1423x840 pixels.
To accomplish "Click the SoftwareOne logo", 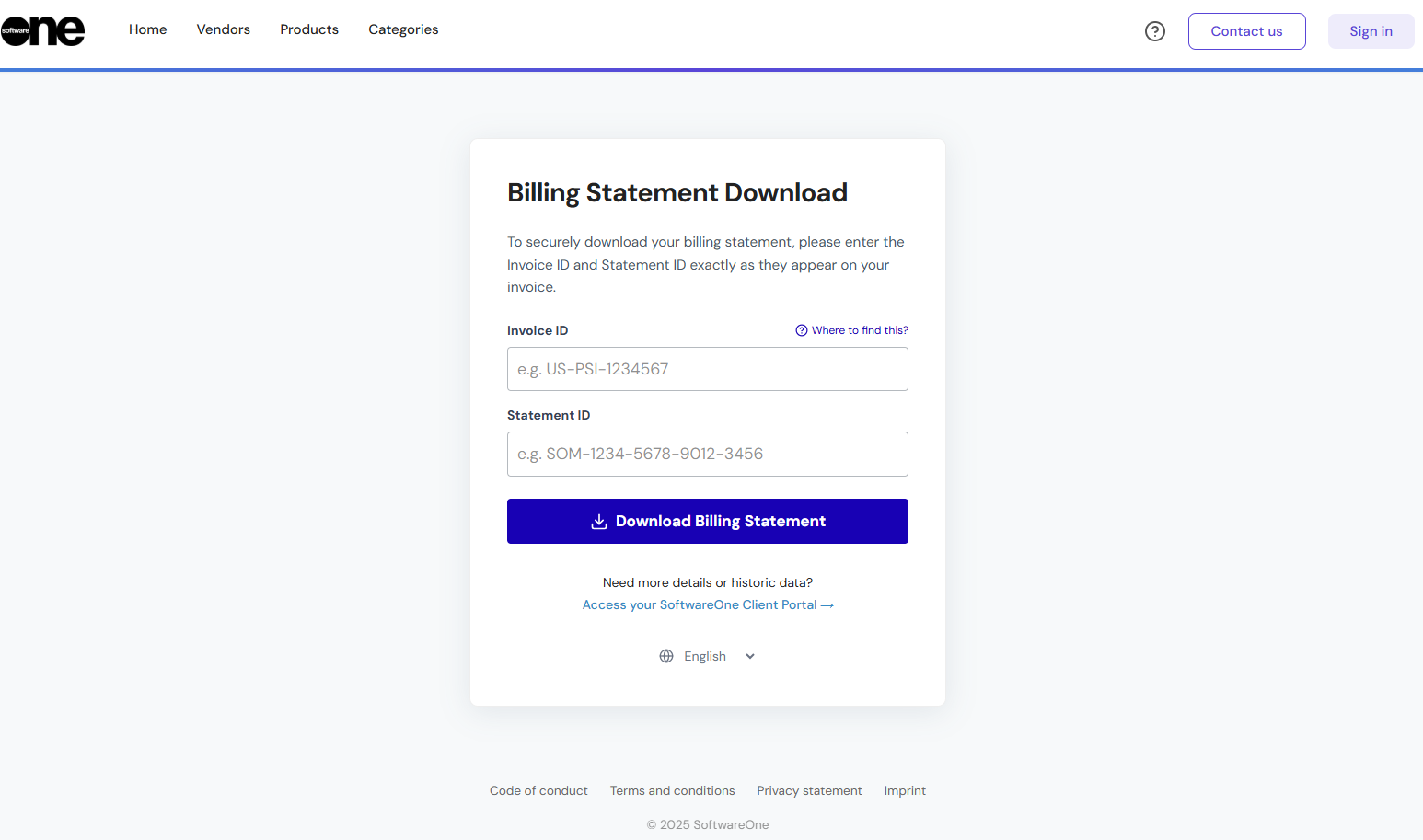I will tap(42, 30).
